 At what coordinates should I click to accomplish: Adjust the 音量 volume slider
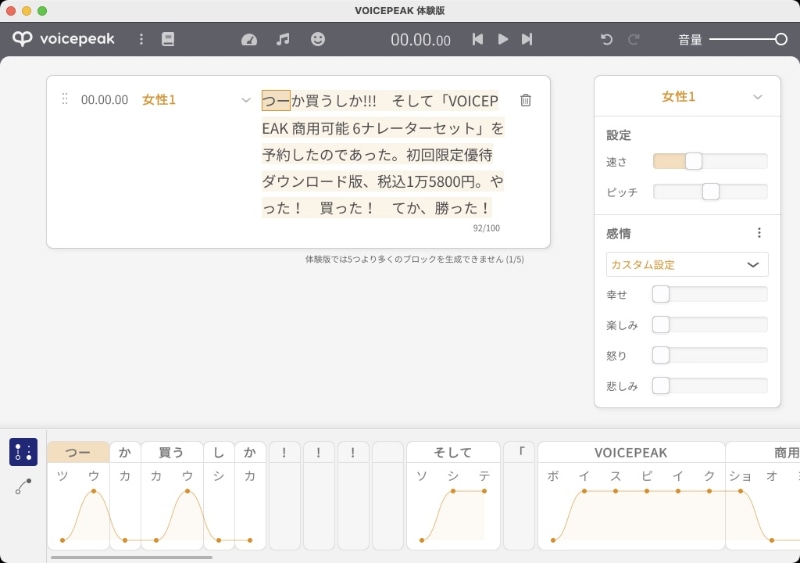[748, 39]
